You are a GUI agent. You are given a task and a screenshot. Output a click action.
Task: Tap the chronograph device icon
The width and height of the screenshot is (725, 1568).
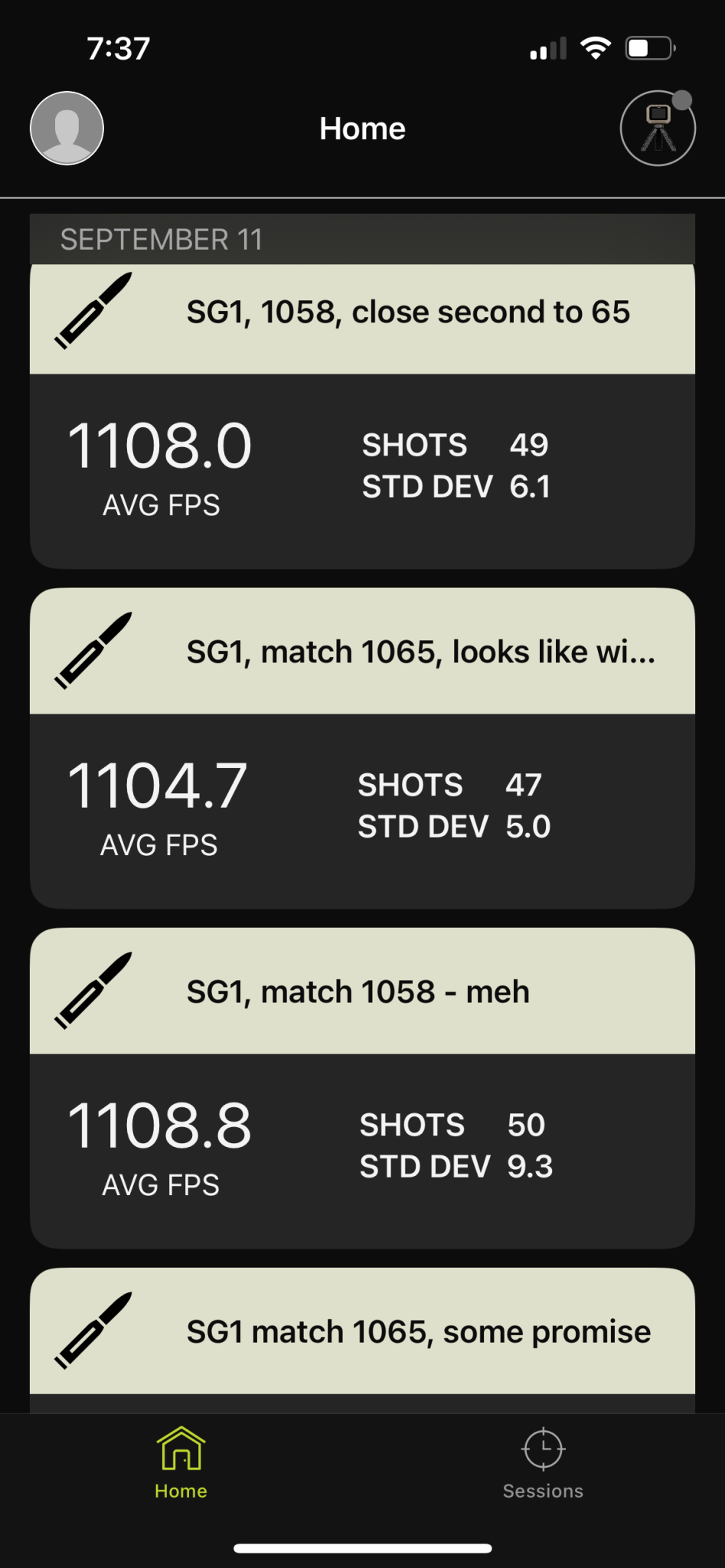pos(658,128)
